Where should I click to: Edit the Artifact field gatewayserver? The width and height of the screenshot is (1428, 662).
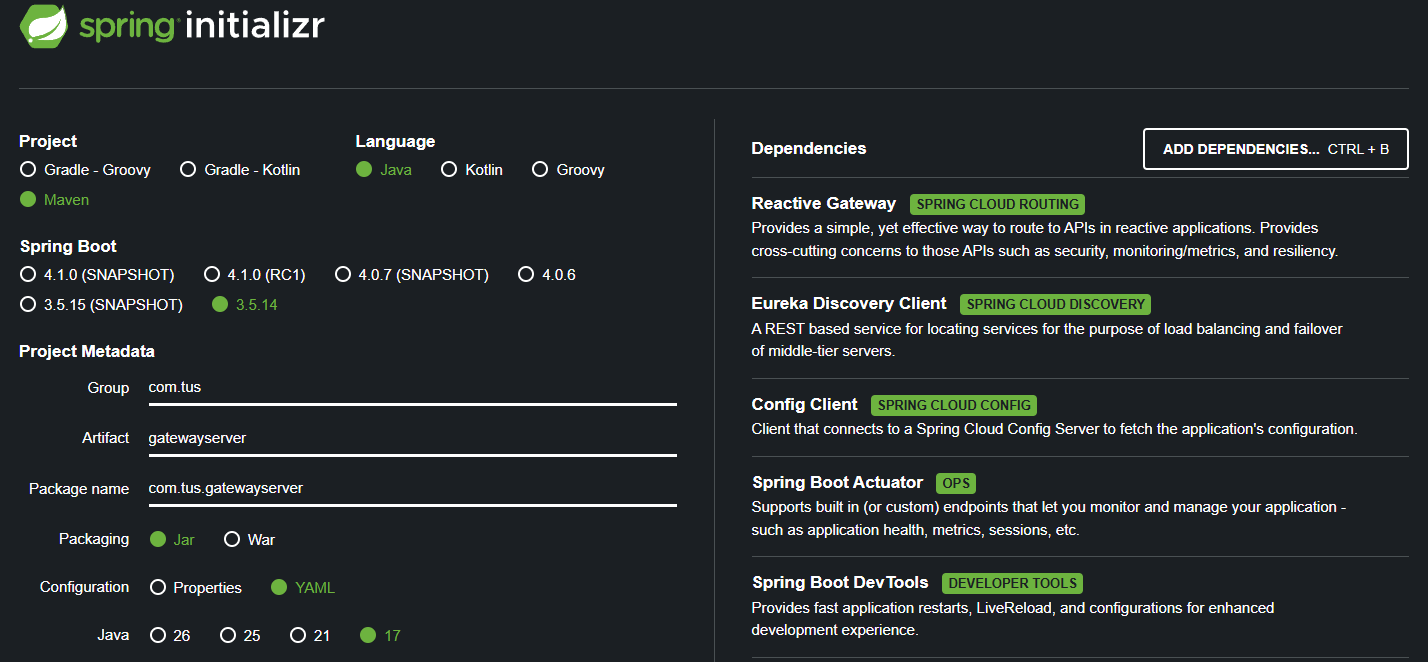pyautogui.click(x=412, y=438)
